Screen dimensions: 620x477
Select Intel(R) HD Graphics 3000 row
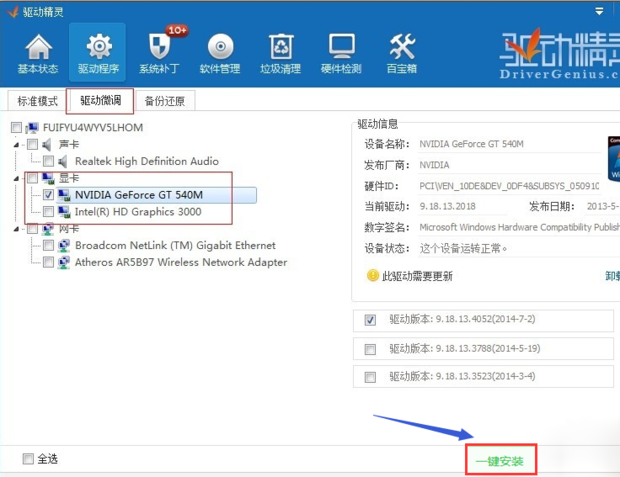[x=138, y=212]
